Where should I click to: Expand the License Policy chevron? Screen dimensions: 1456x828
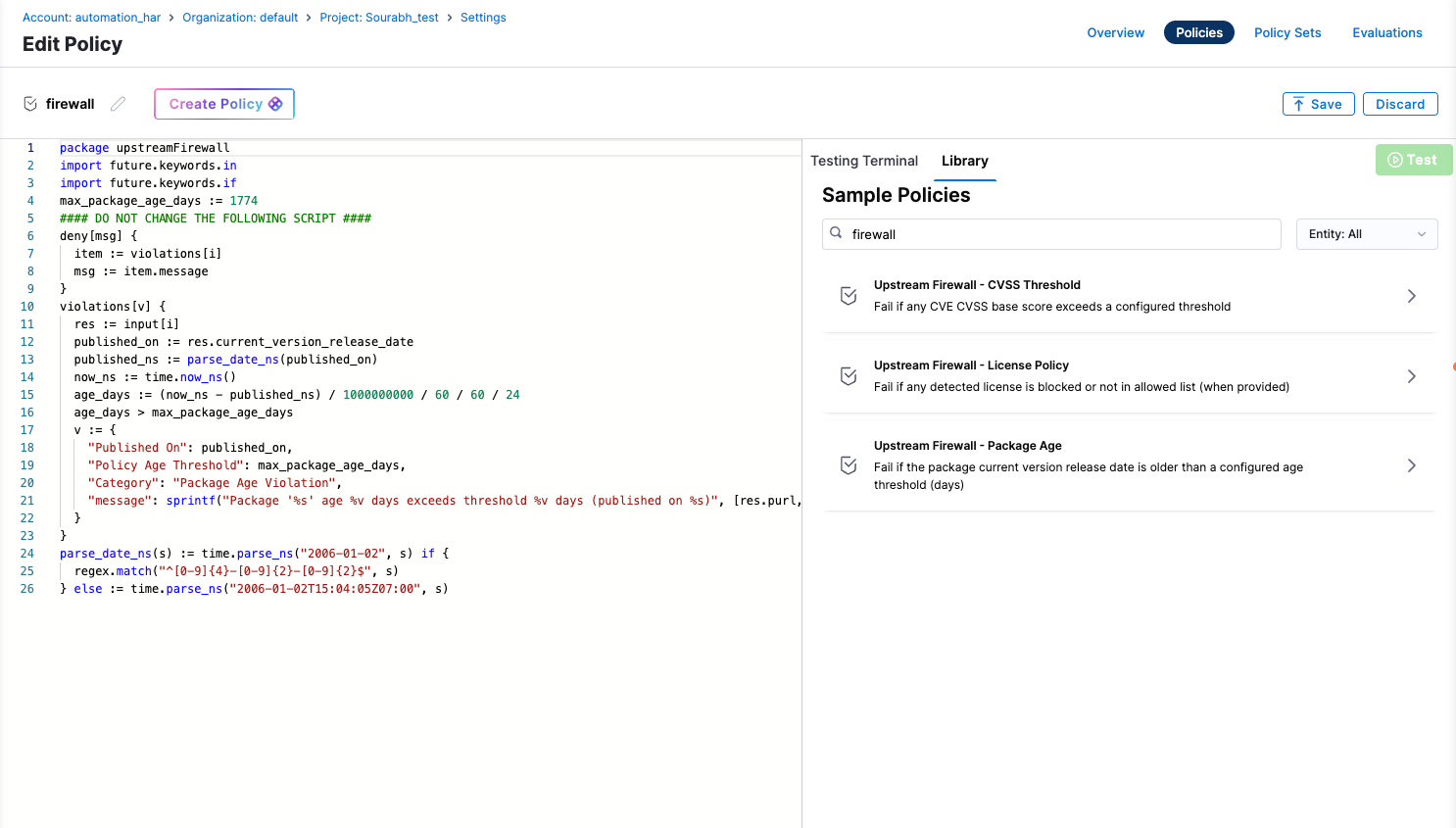tap(1411, 376)
